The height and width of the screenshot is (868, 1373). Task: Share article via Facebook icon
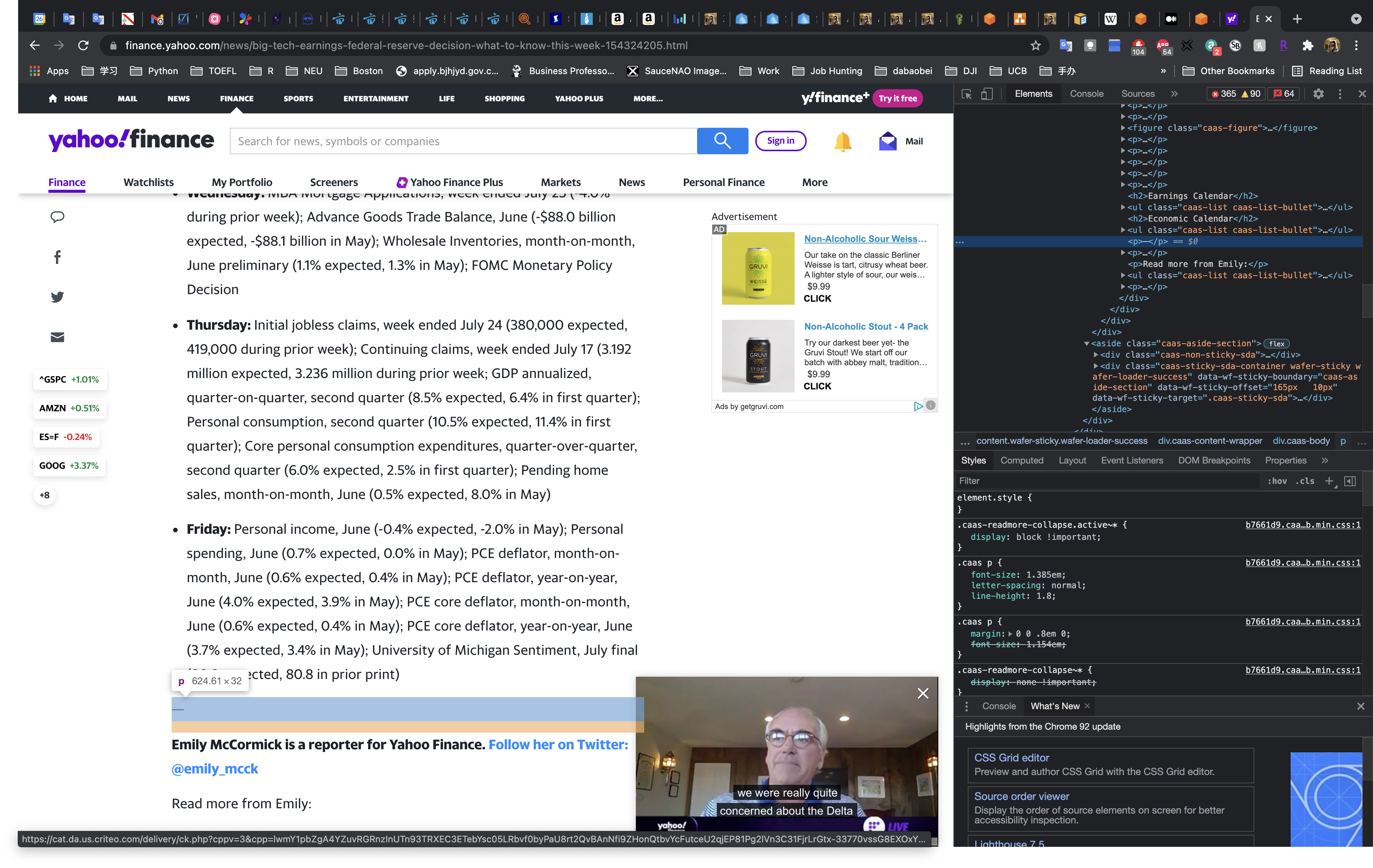pyautogui.click(x=57, y=257)
